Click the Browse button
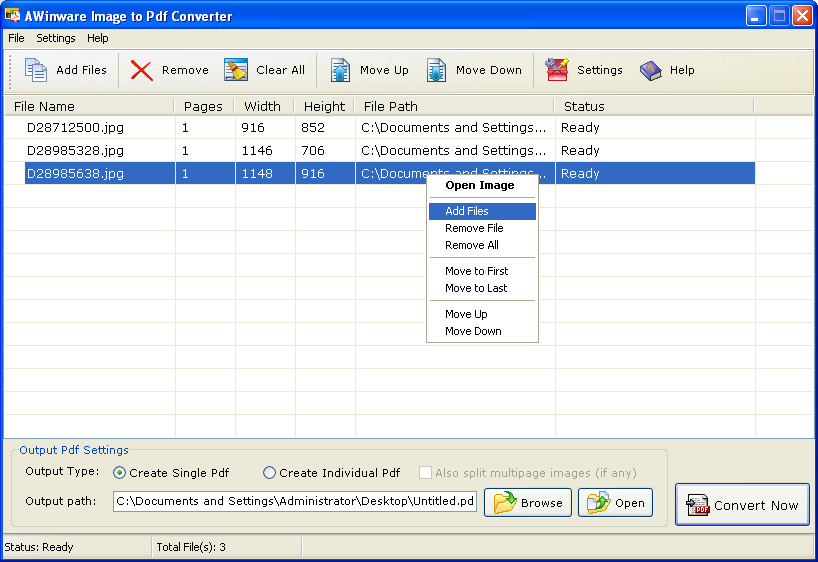 [x=527, y=503]
